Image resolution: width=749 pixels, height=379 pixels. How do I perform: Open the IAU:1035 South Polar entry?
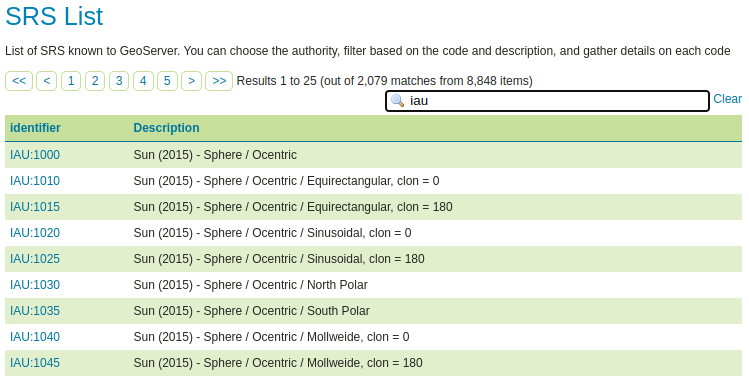pyautogui.click(x=35, y=311)
